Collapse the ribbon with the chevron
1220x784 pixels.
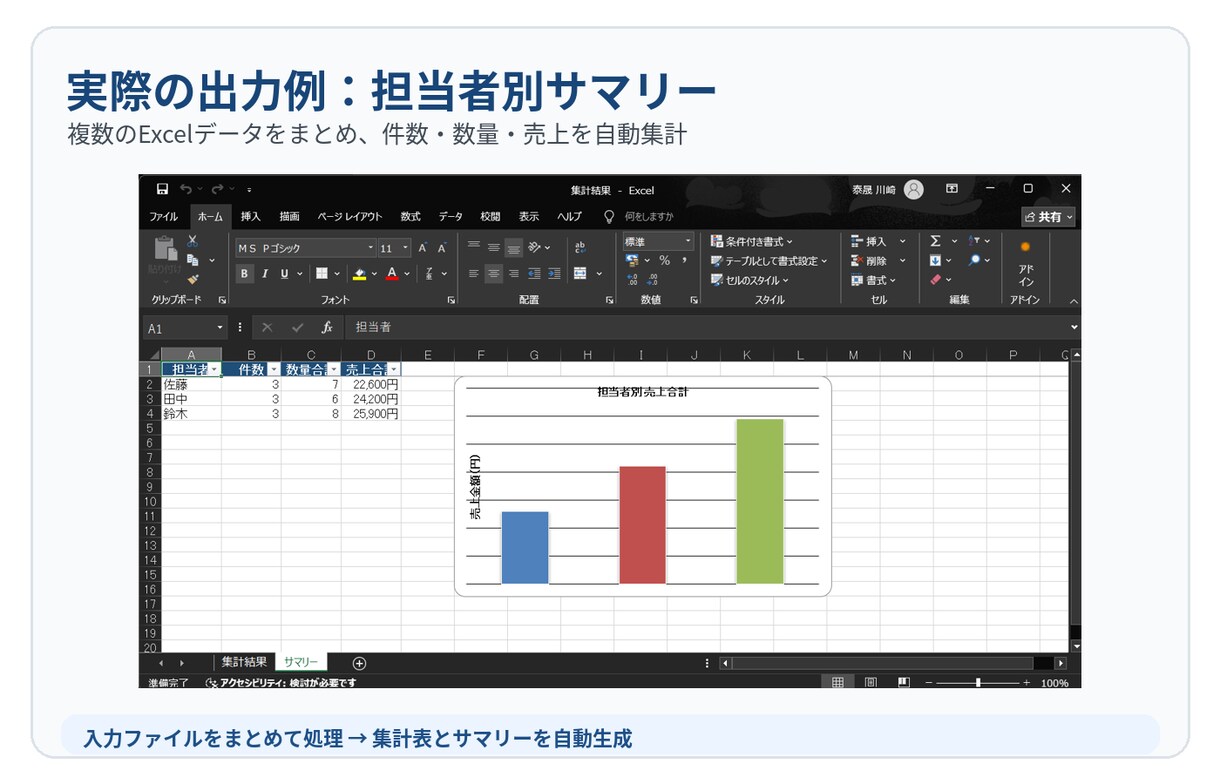[1074, 301]
